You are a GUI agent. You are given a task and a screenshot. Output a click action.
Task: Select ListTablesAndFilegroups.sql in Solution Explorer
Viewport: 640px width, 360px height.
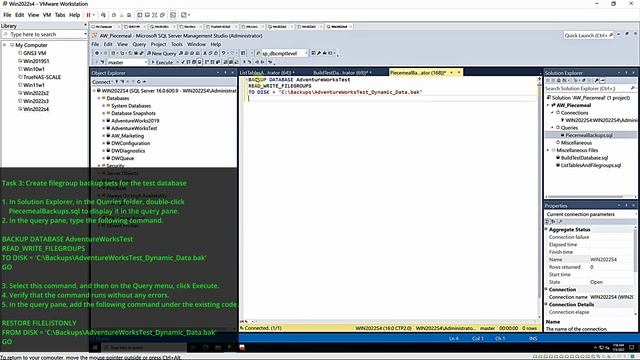591,165
